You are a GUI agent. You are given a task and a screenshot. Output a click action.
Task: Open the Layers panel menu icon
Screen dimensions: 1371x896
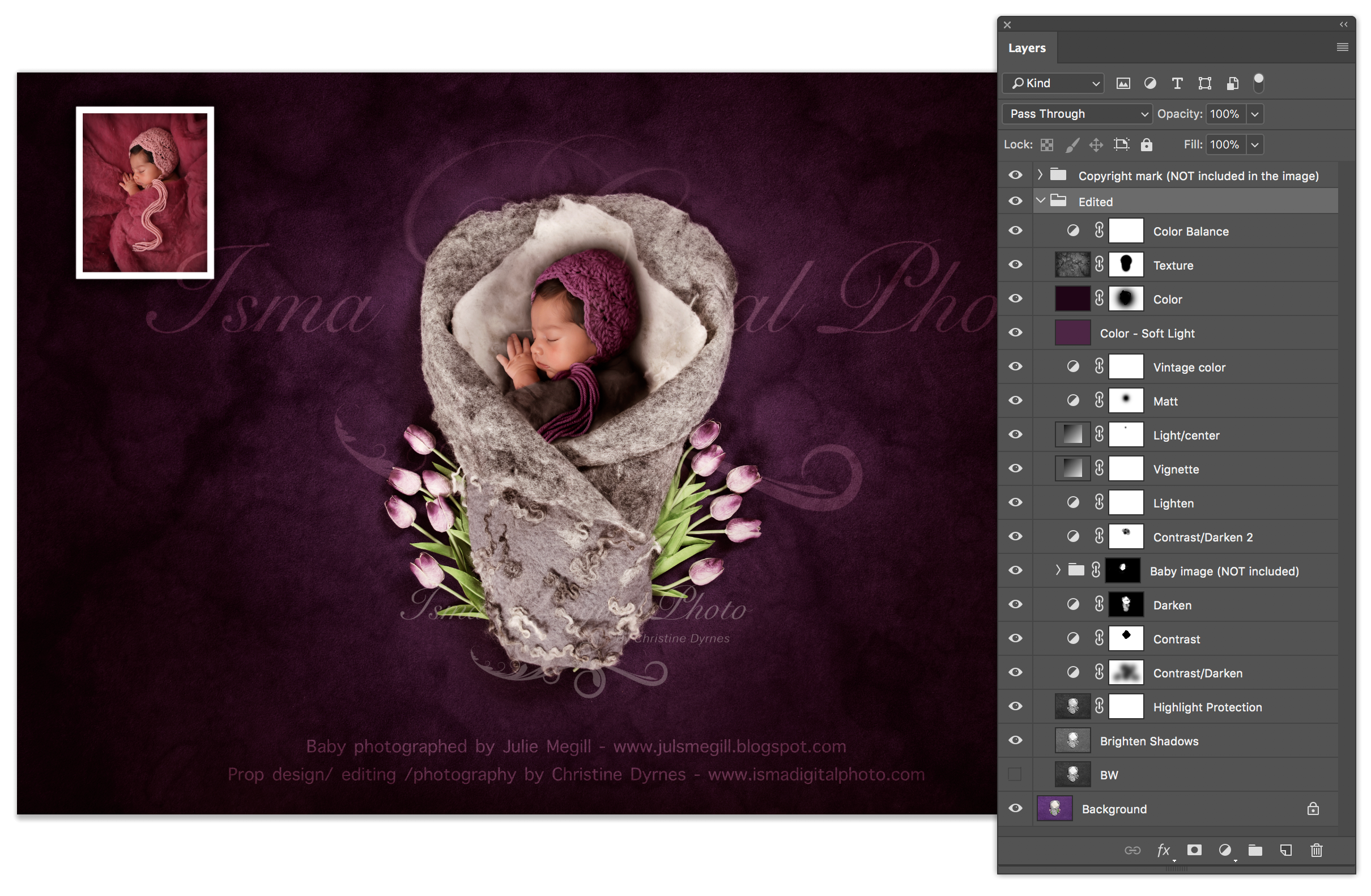click(x=1342, y=47)
